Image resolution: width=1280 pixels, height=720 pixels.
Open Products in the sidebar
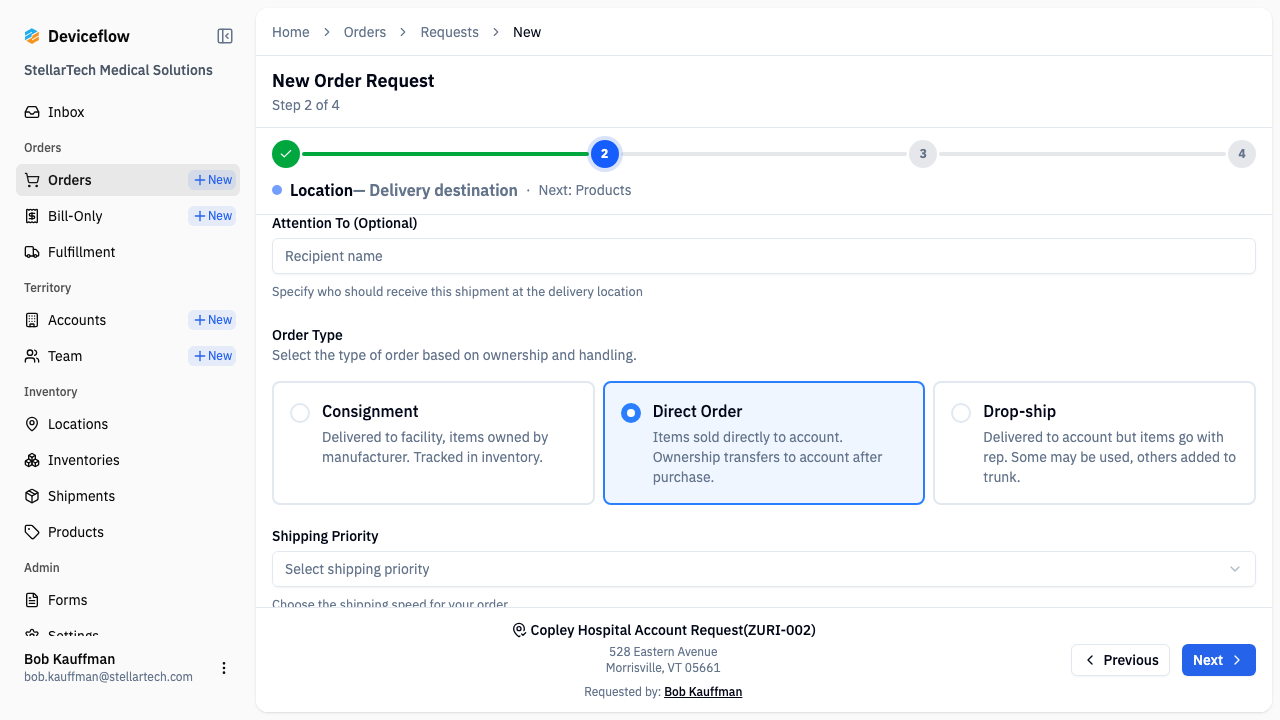(128, 532)
